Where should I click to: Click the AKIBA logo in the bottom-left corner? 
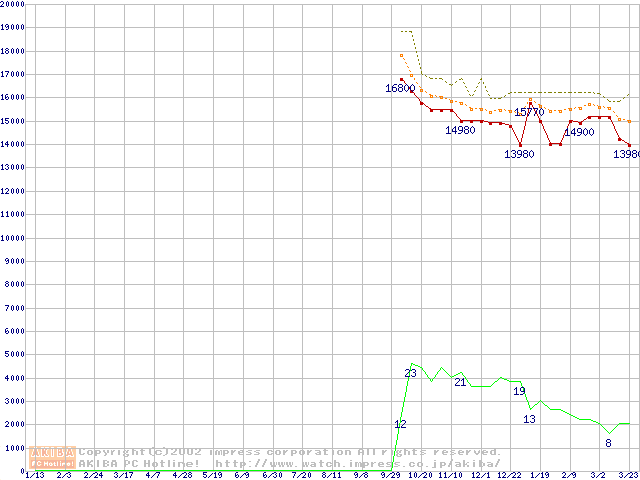click(x=52, y=458)
